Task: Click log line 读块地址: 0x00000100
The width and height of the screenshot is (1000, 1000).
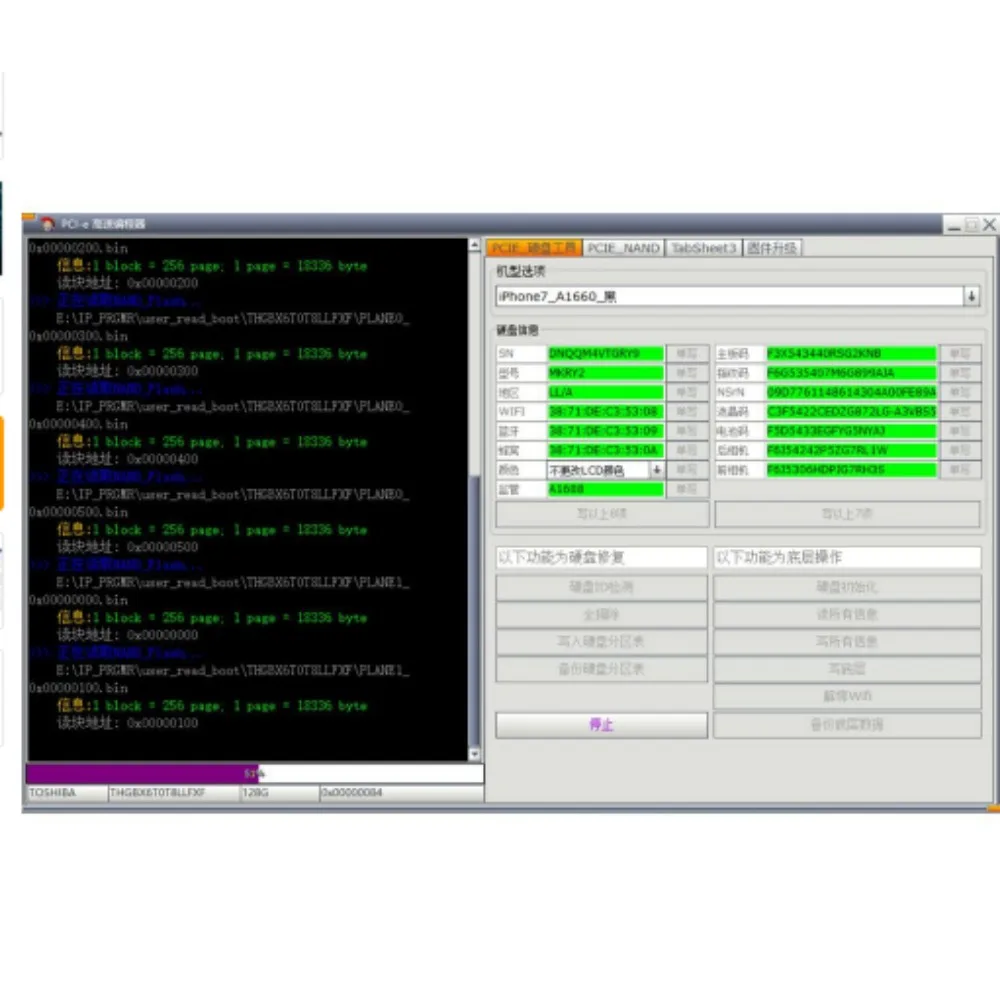Action: 128,723
